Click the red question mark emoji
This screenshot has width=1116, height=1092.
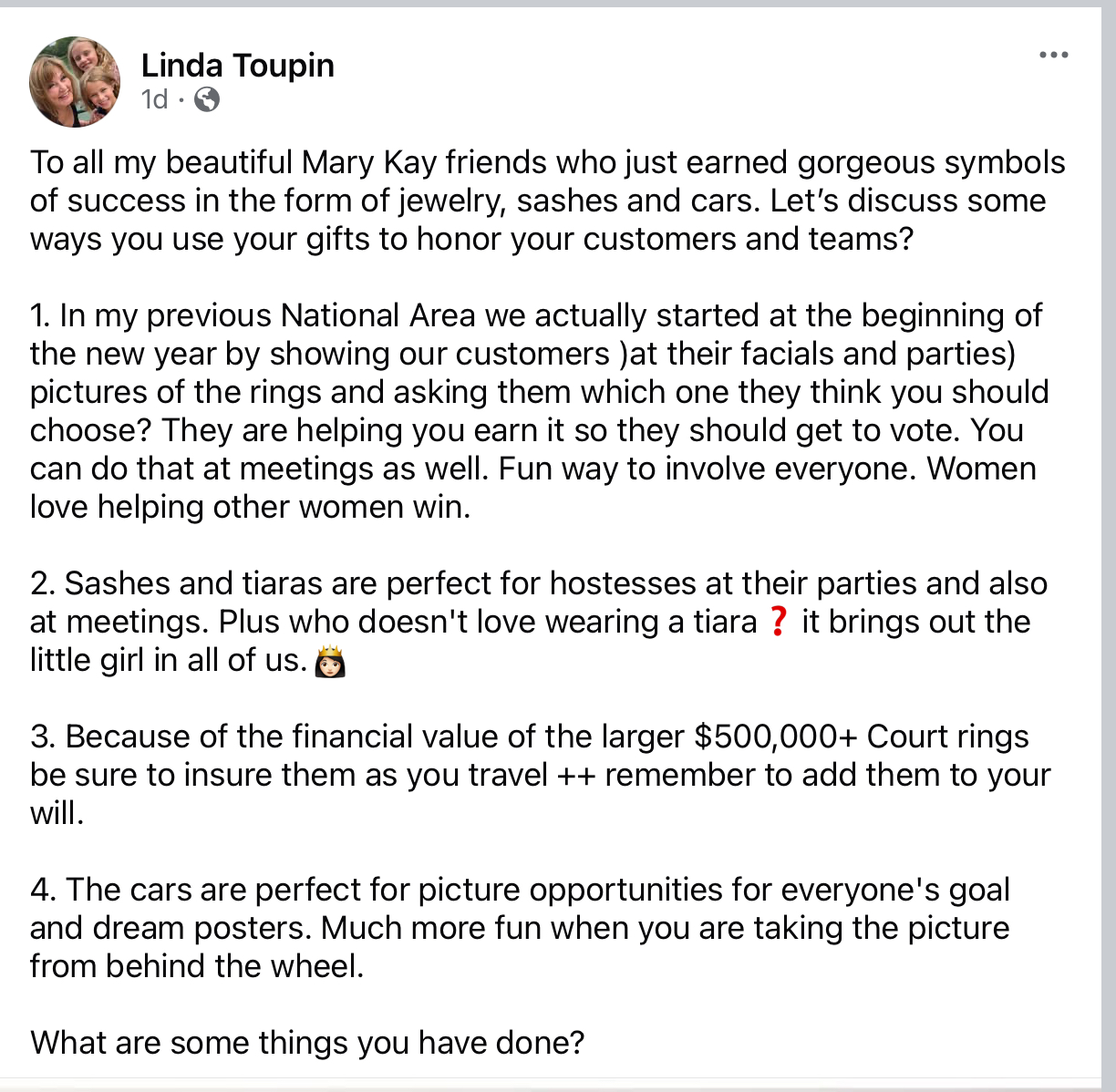coord(778,622)
